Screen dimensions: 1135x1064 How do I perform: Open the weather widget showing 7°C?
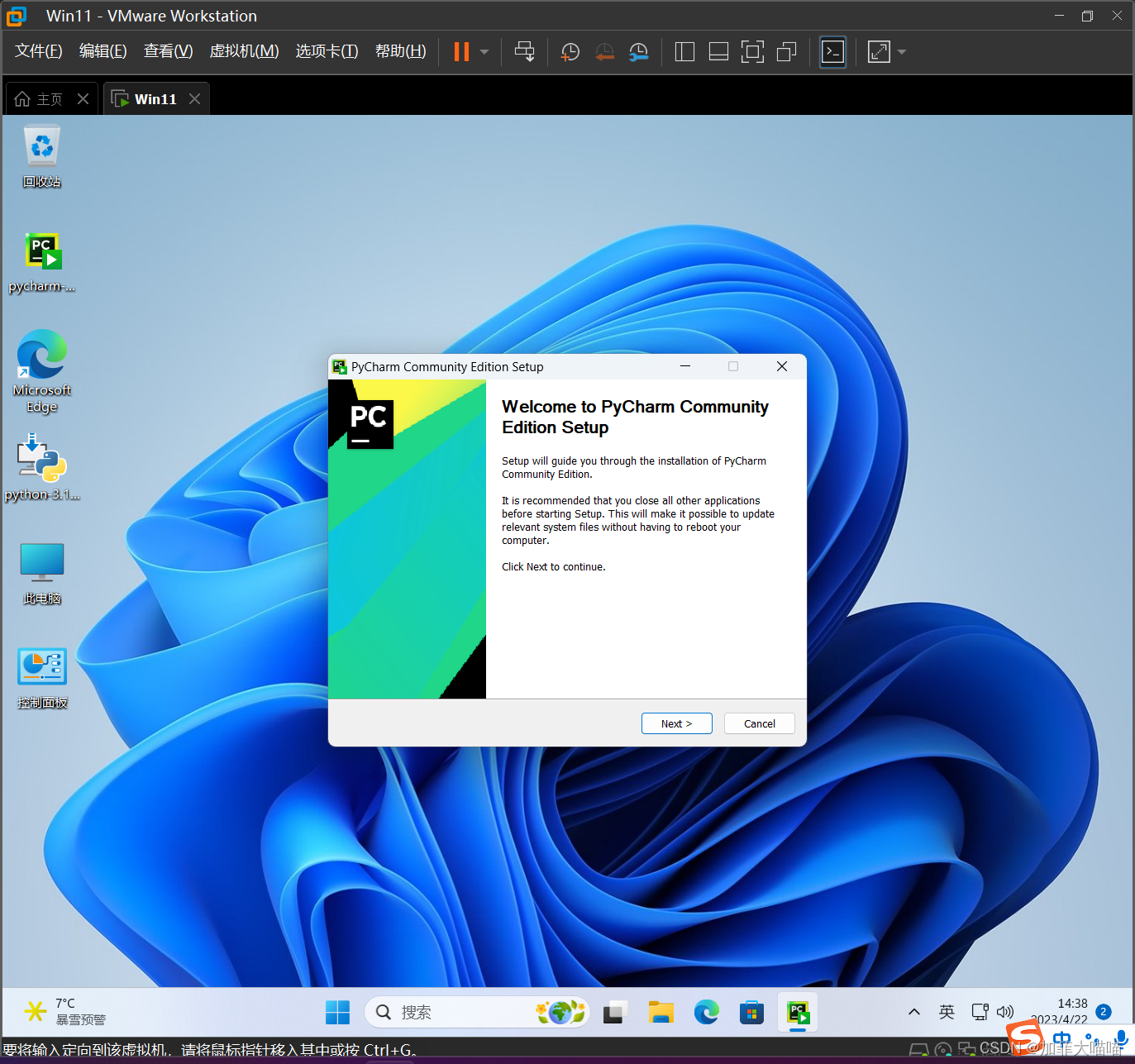click(65, 1012)
